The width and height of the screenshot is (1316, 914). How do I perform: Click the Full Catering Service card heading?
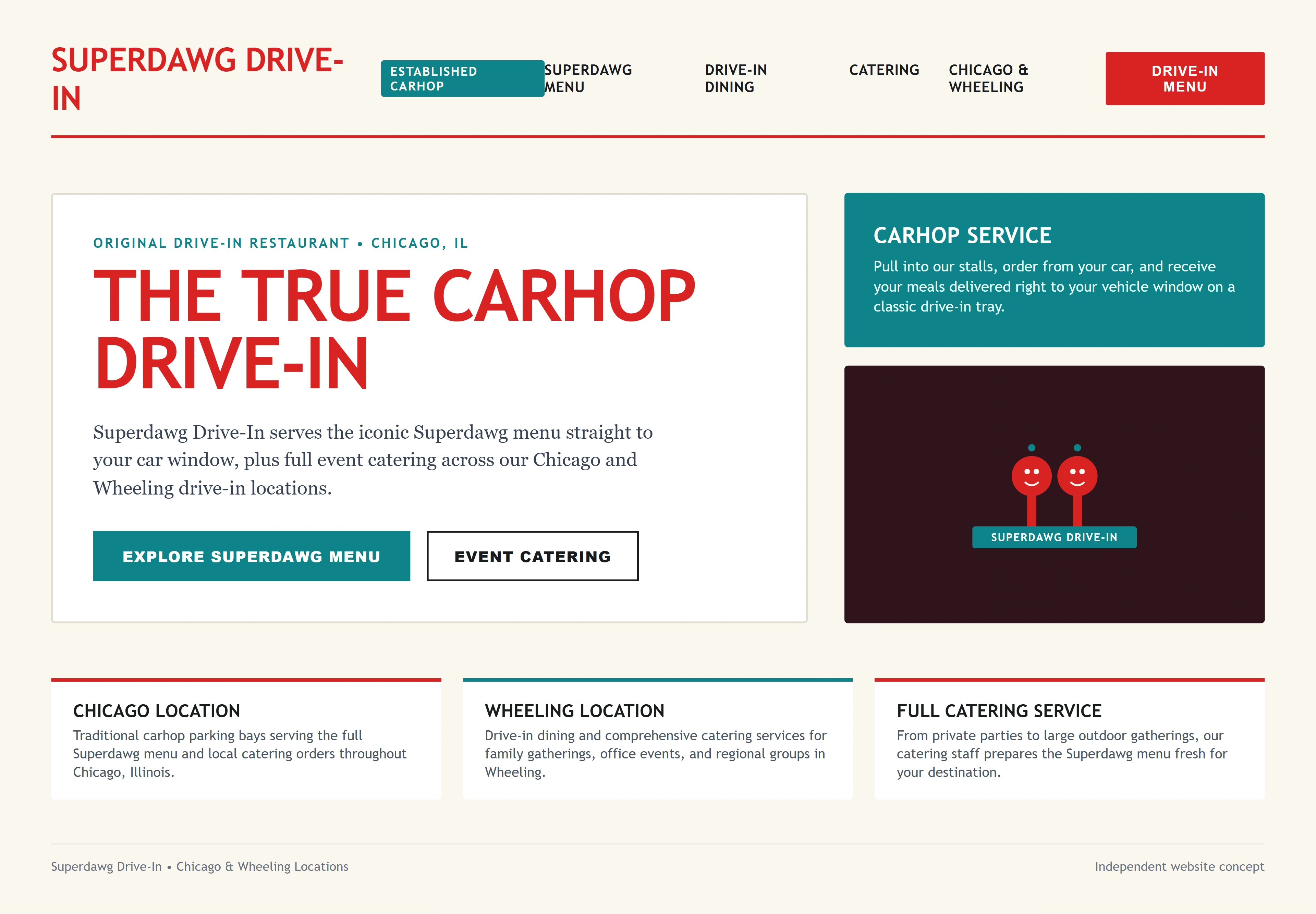pyautogui.click(x=999, y=711)
